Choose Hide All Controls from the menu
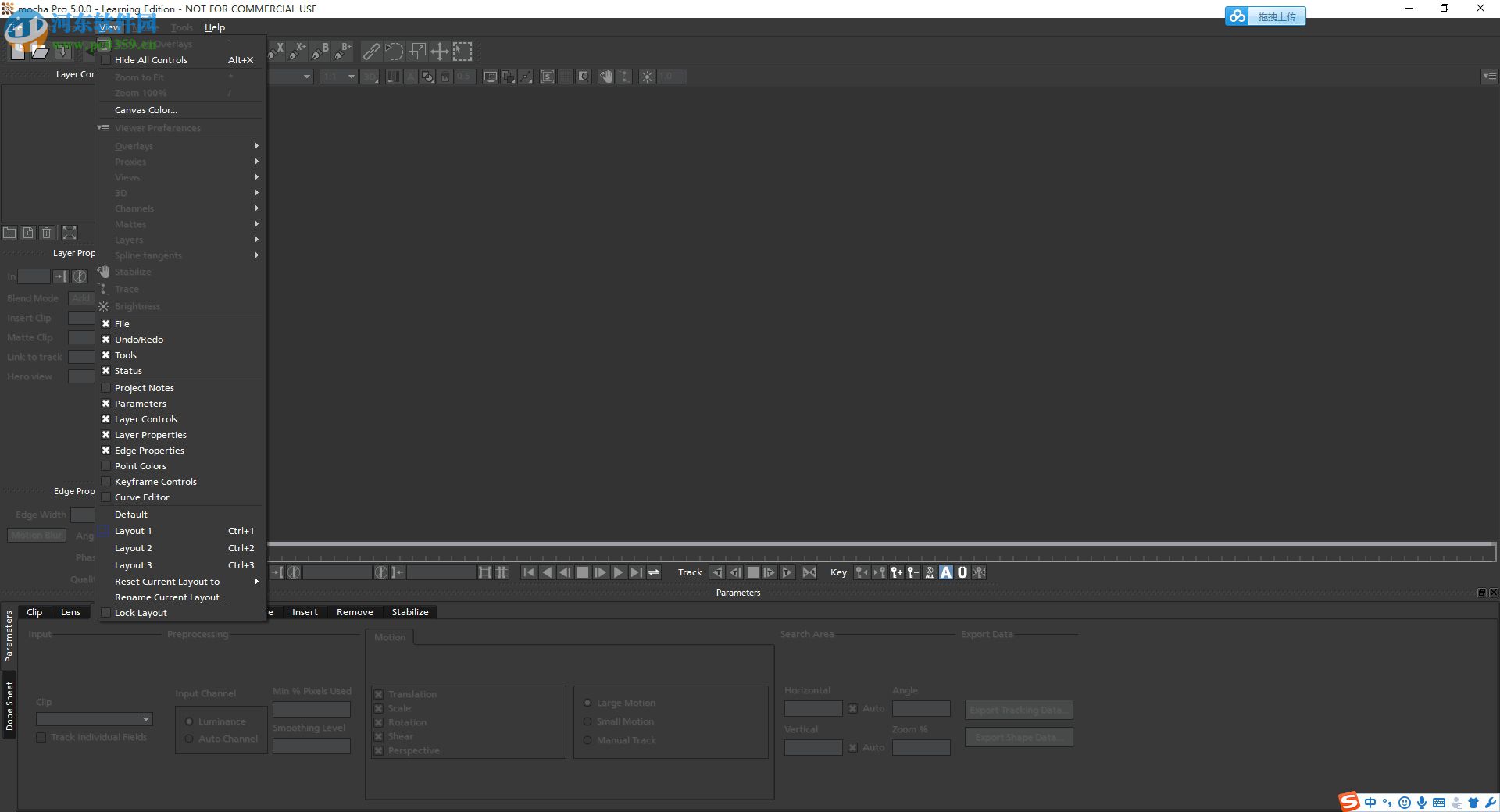The image size is (1500, 812). click(152, 59)
